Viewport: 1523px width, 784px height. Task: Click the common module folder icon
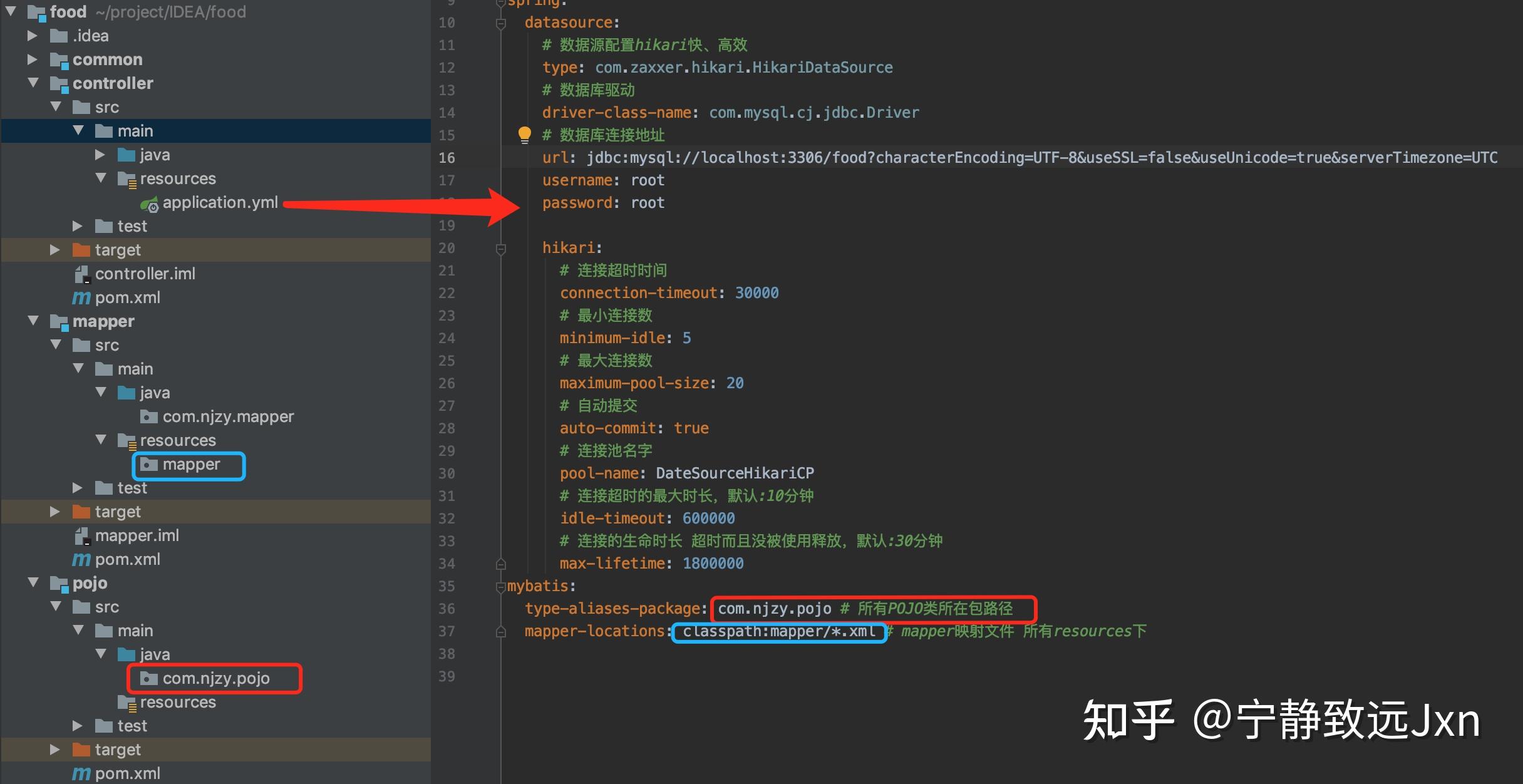[59, 60]
